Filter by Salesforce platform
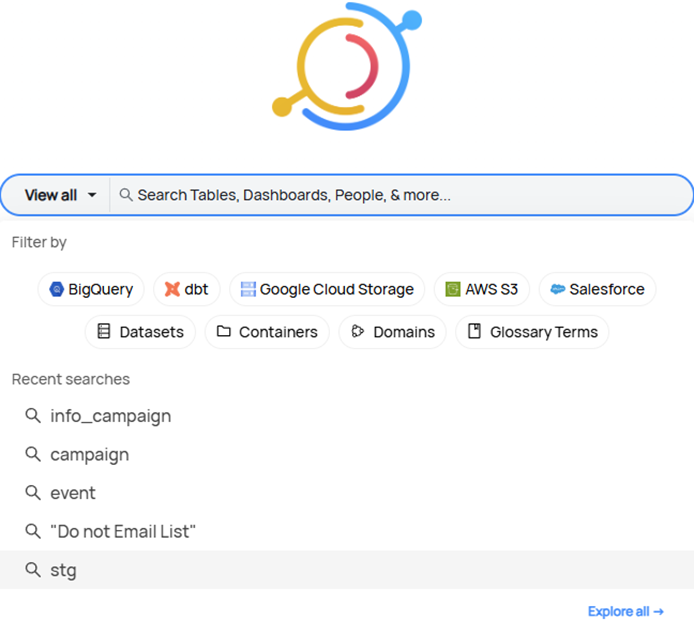Screen dimensions: 694x634 tap(598, 289)
